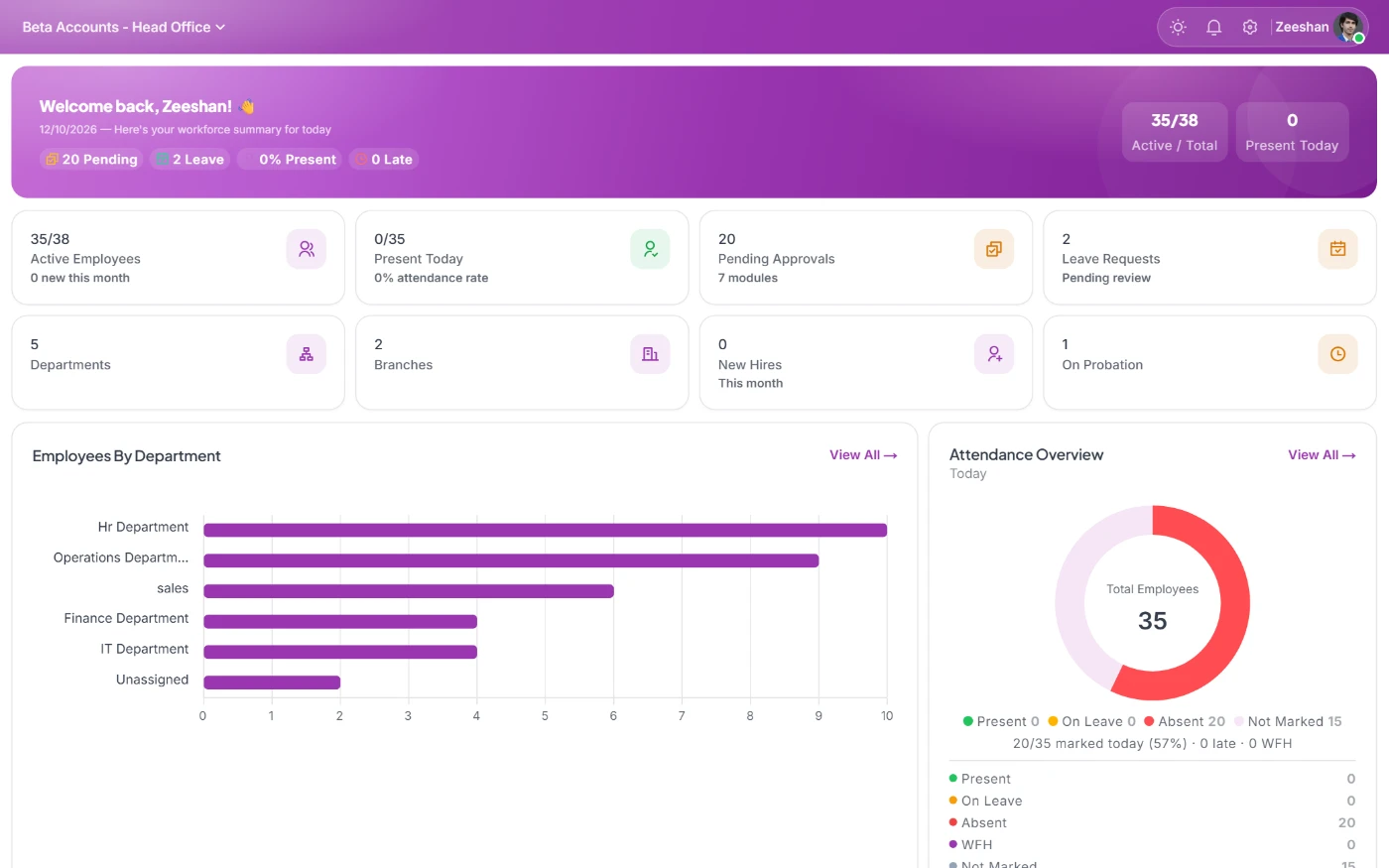1389x868 pixels.
Task: Expand the Beta Accounts - Head Office dropdown
Action: coord(124,27)
